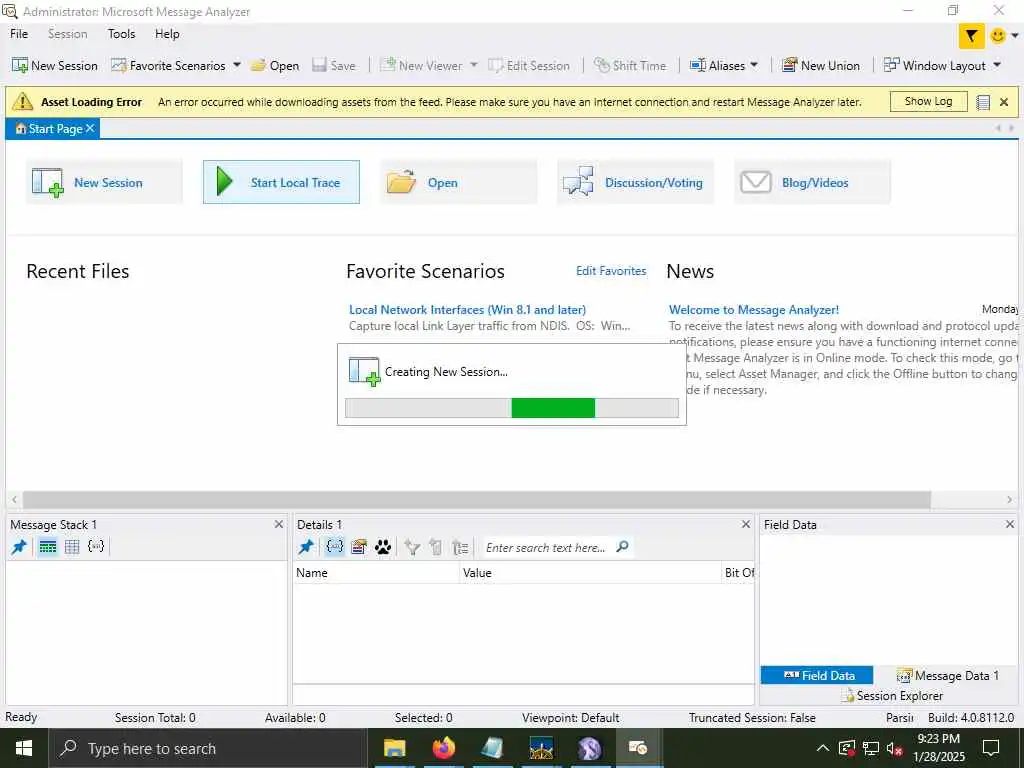This screenshot has width=1024, height=768.
Task: Switch to the Message Data 1 tab
Action: (948, 675)
